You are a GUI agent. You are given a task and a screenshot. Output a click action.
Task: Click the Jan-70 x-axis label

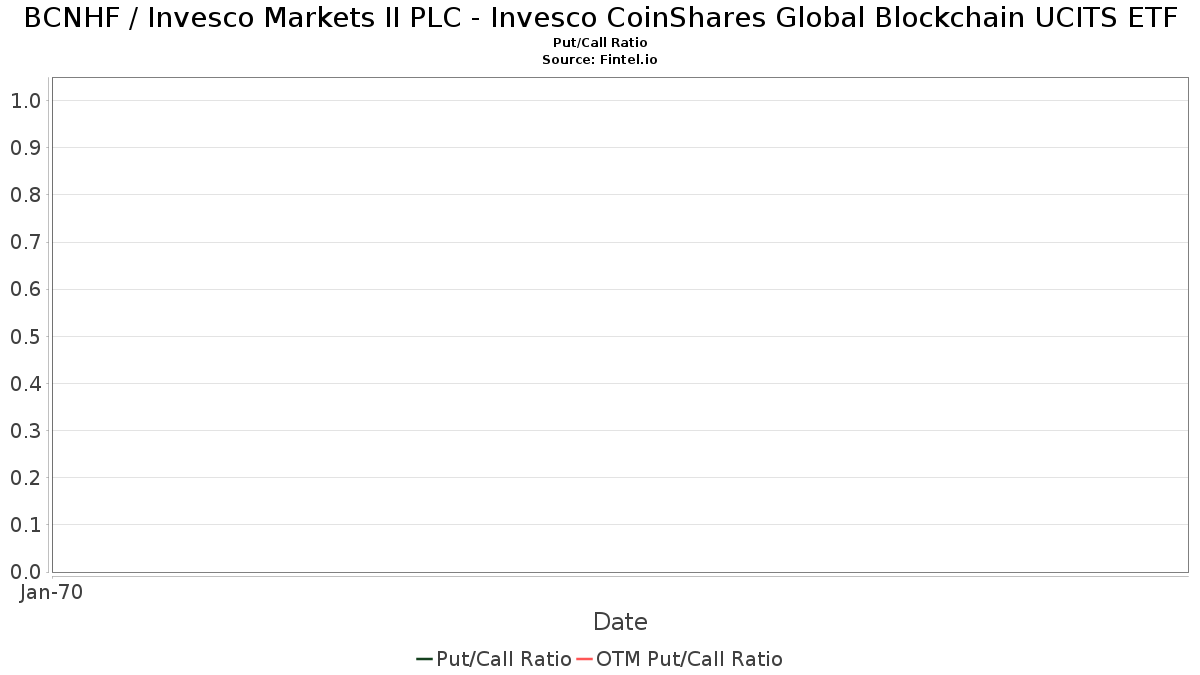click(51, 592)
